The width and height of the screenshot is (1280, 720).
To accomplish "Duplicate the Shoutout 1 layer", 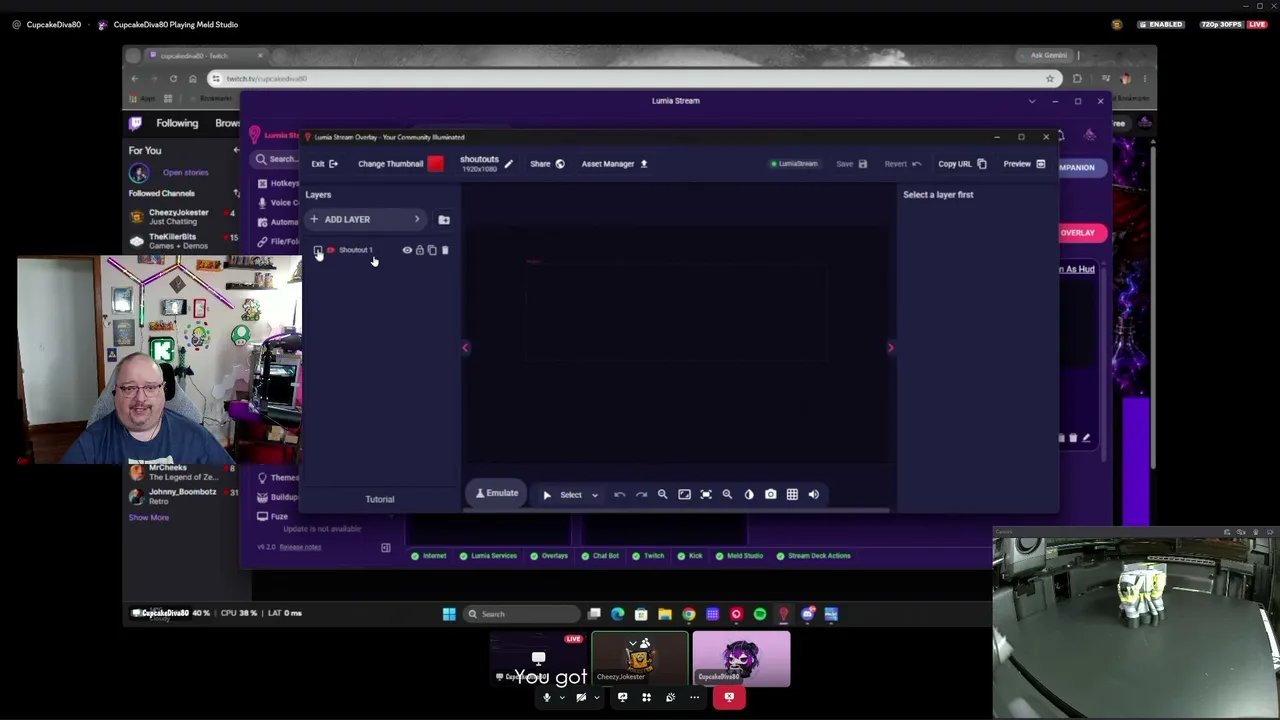I will click(x=432, y=250).
